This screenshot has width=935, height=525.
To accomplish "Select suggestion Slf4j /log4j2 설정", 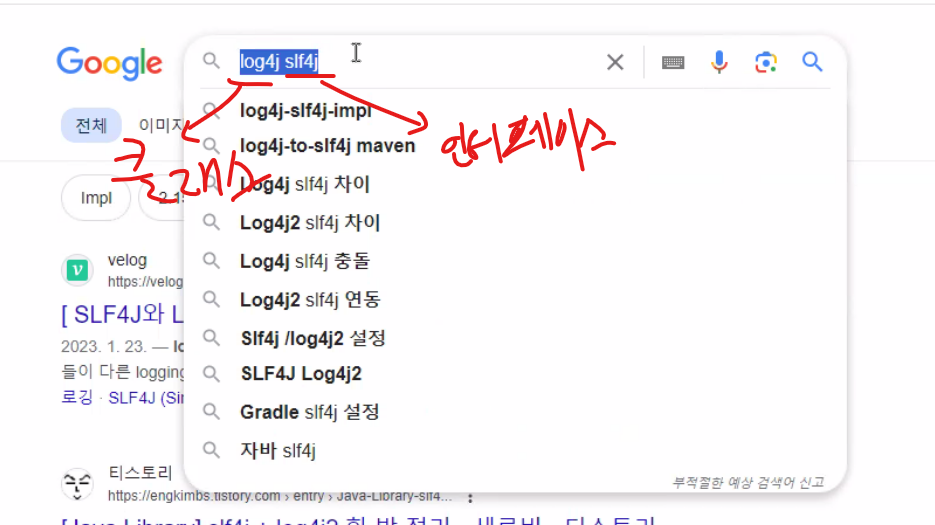I will pos(313,338).
